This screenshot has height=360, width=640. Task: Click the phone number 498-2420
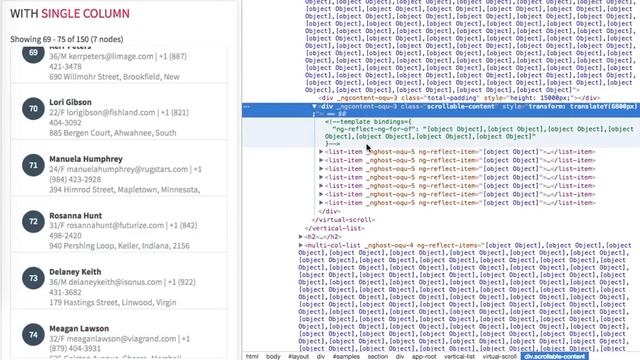[65, 236]
